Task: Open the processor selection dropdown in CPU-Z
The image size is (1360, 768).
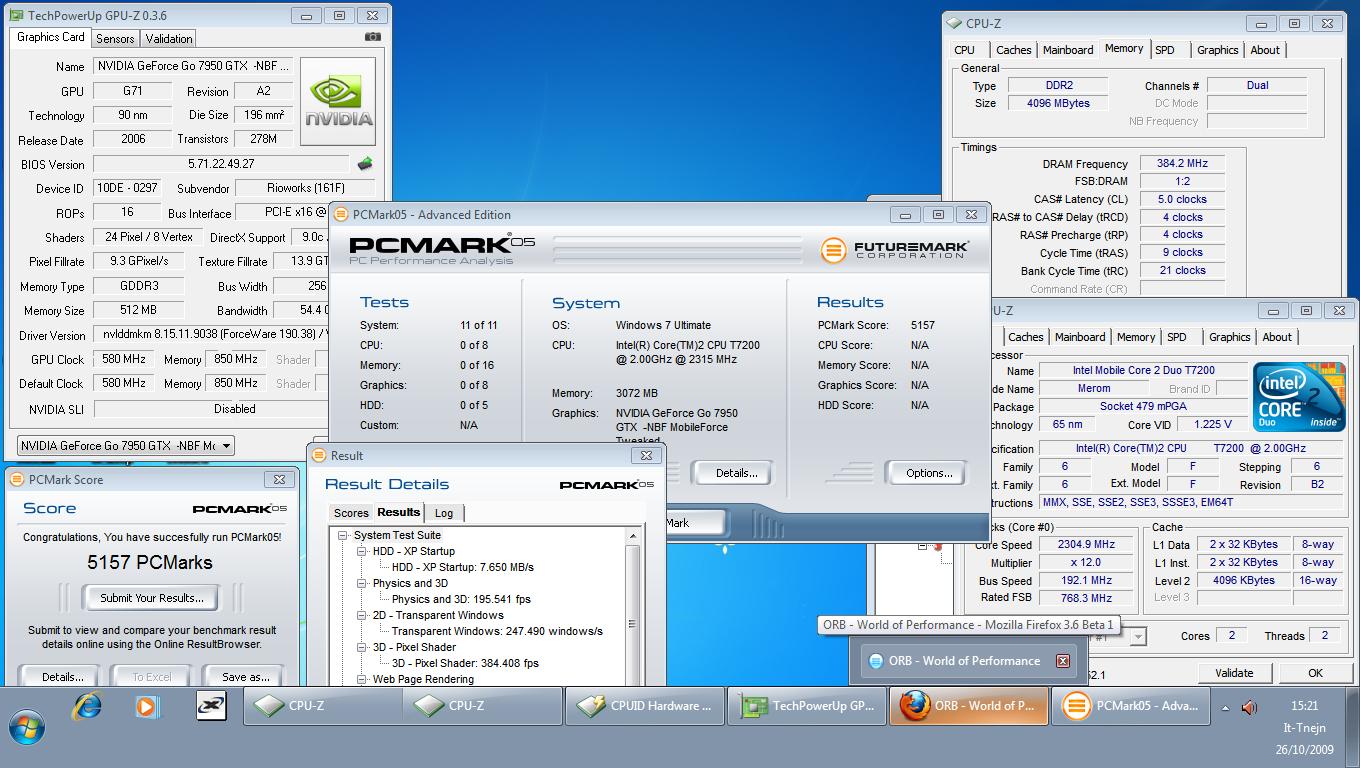Action: (1138, 636)
